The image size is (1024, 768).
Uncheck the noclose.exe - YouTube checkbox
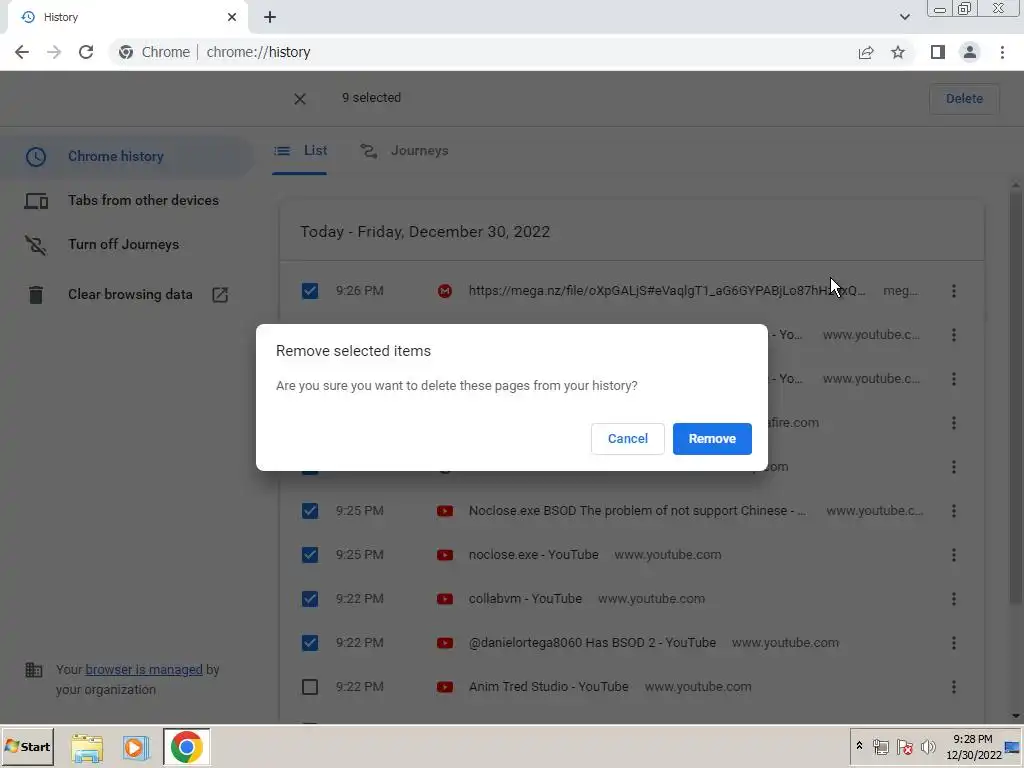(x=310, y=555)
